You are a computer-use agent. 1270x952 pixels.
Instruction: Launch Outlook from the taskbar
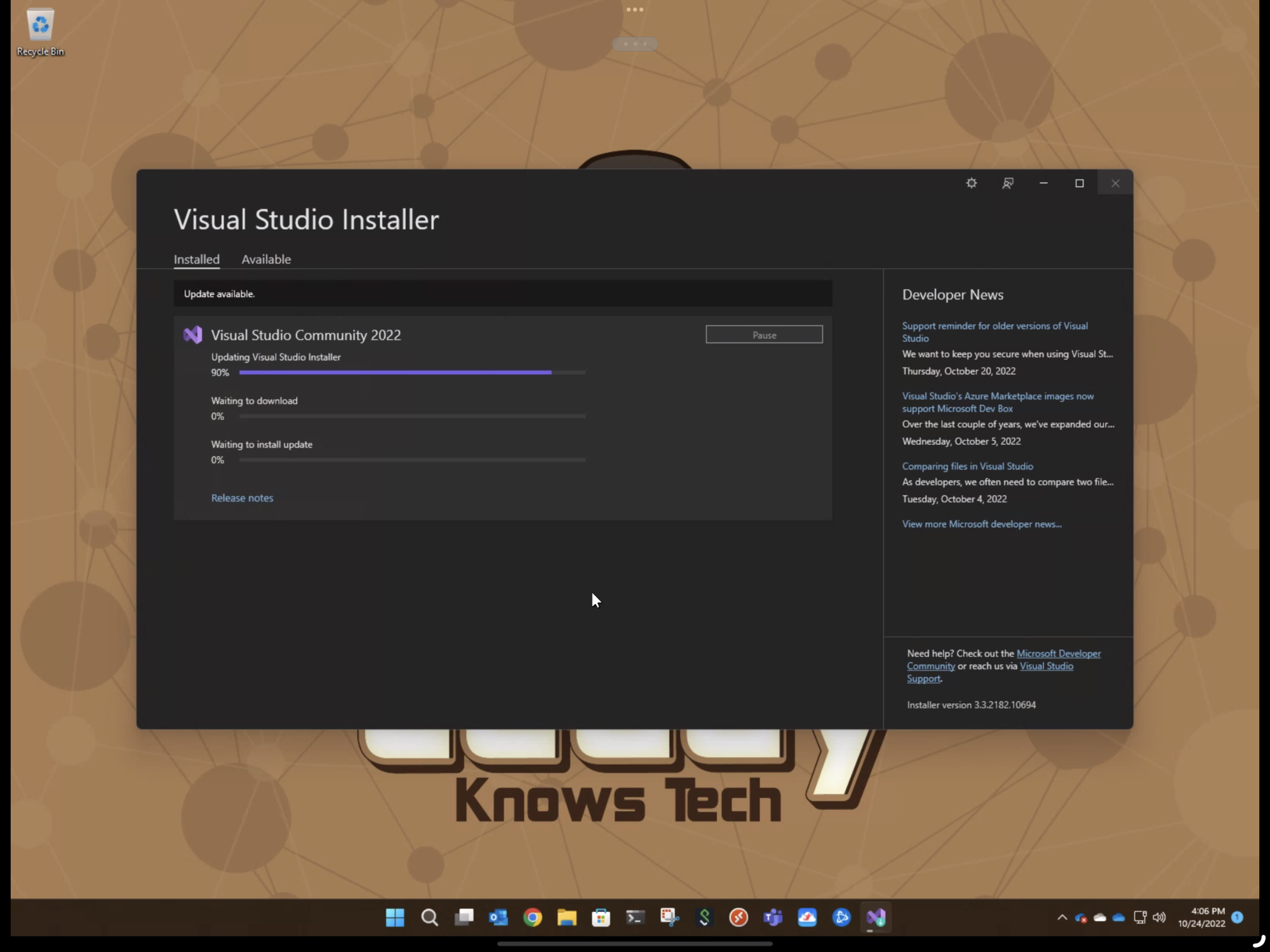(498, 917)
